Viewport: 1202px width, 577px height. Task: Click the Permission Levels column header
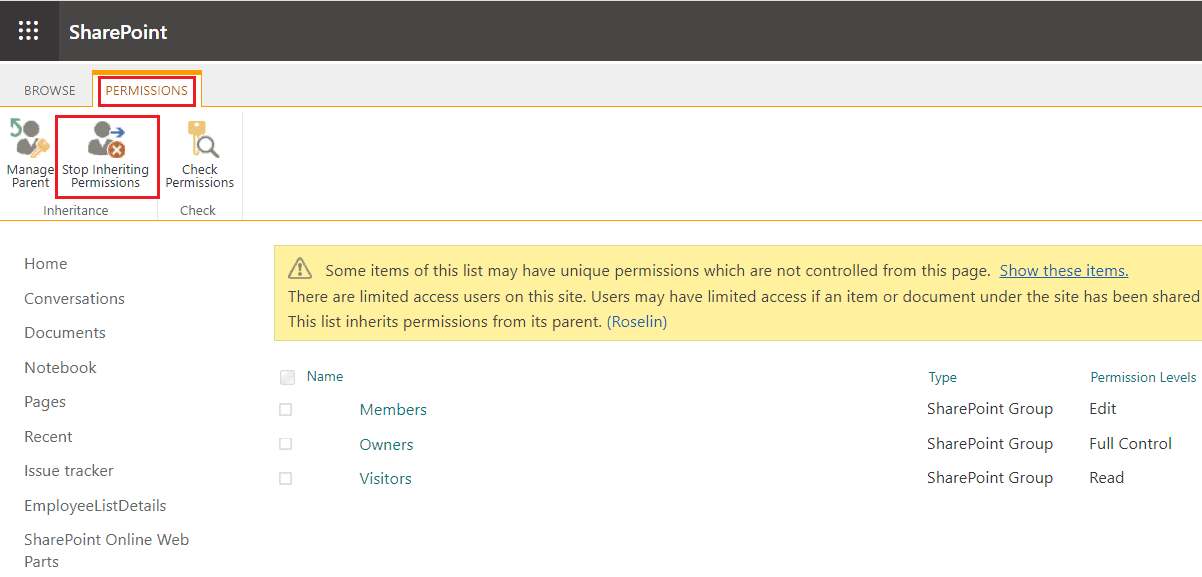point(1143,377)
